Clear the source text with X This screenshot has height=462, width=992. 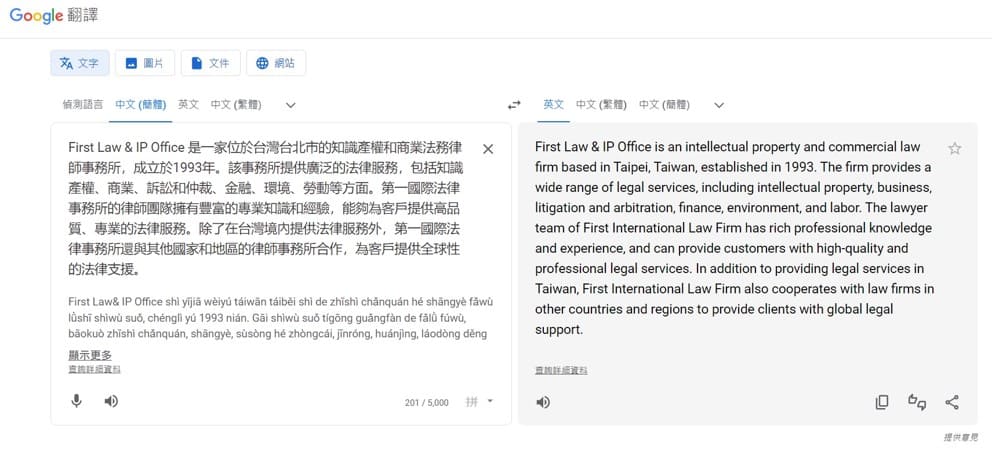[488, 149]
